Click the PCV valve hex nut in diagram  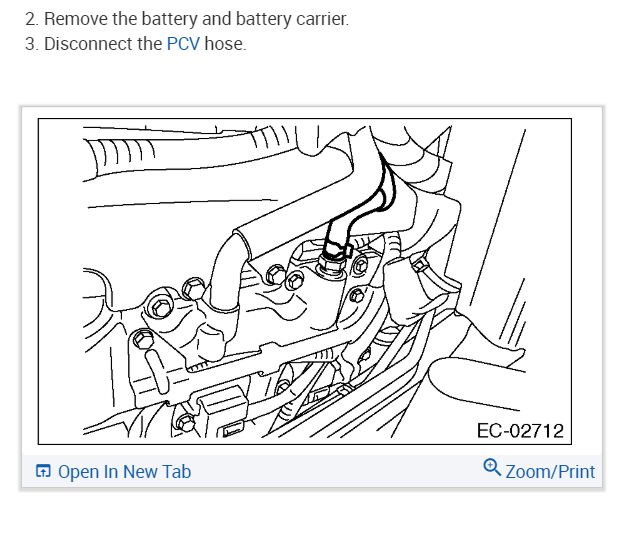tap(332, 264)
